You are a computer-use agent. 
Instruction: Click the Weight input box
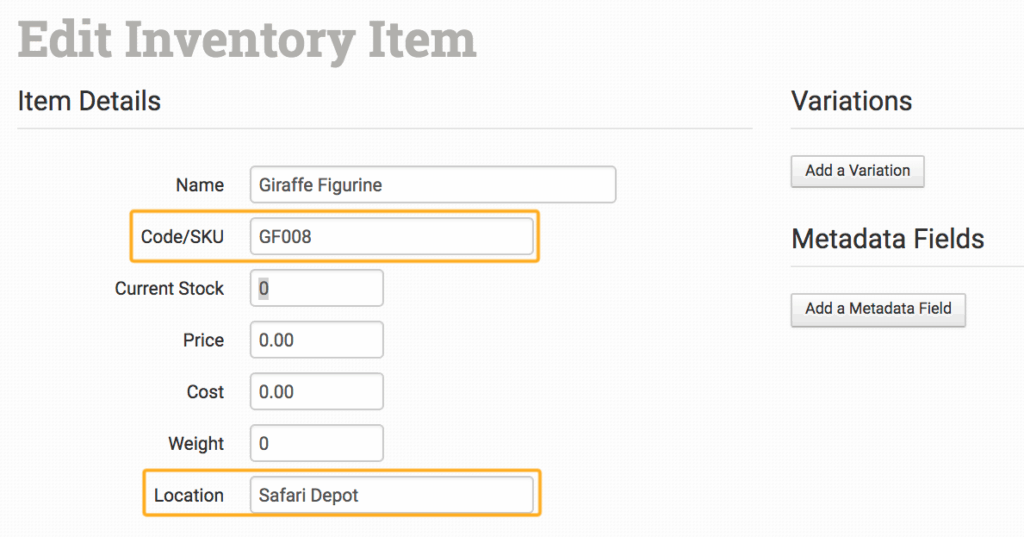point(316,444)
